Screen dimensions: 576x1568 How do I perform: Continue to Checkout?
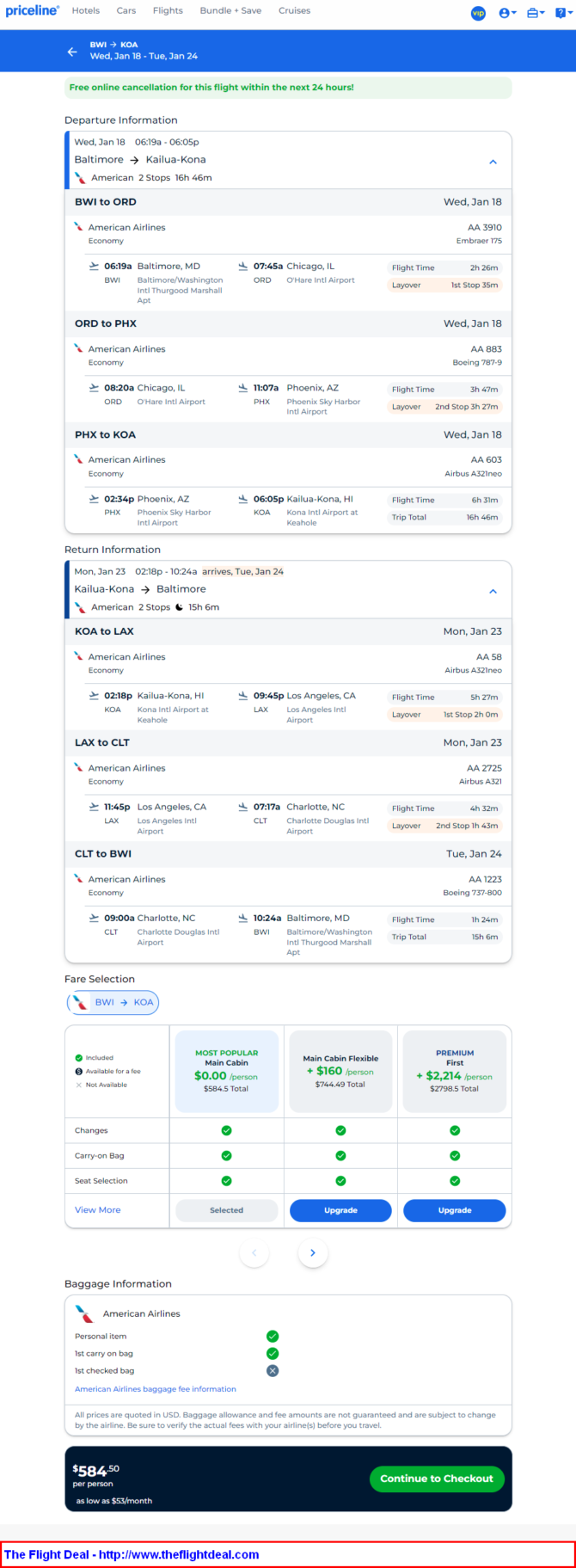(437, 1478)
